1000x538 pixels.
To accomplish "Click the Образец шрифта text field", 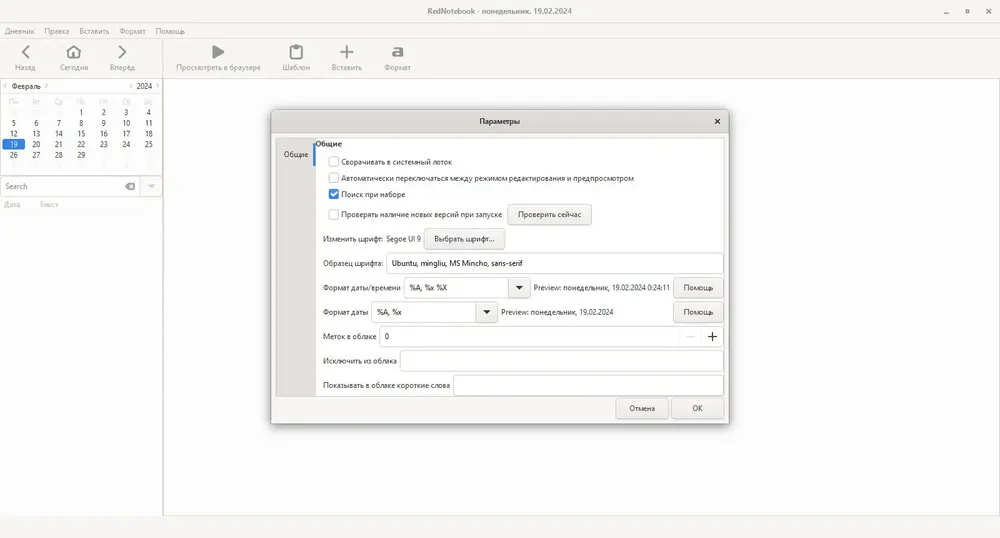I will click(554, 263).
